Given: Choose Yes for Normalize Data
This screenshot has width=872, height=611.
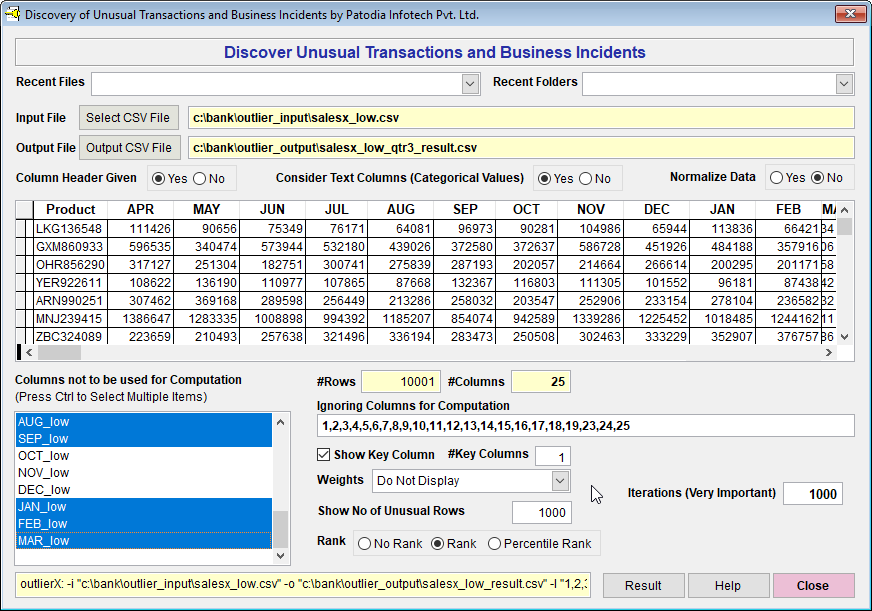Looking at the screenshot, I should (775, 178).
